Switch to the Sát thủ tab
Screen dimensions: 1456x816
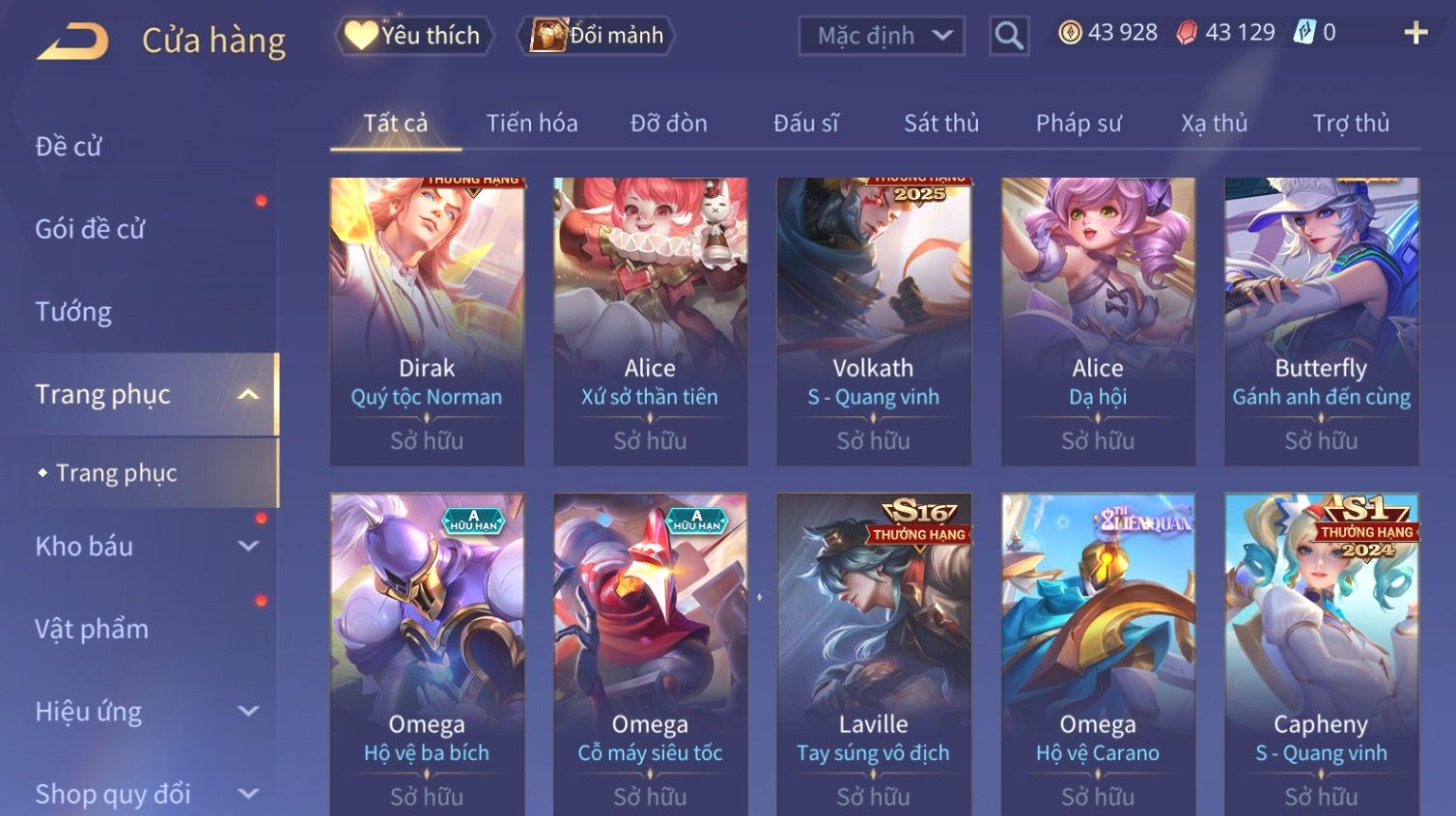(x=941, y=124)
